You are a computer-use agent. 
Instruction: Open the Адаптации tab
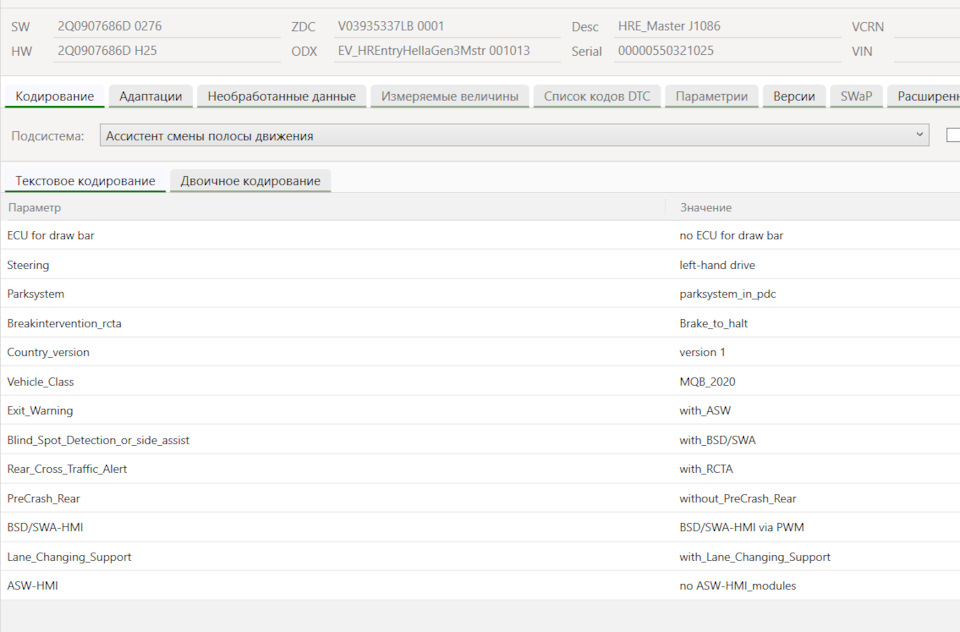[x=151, y=96]
